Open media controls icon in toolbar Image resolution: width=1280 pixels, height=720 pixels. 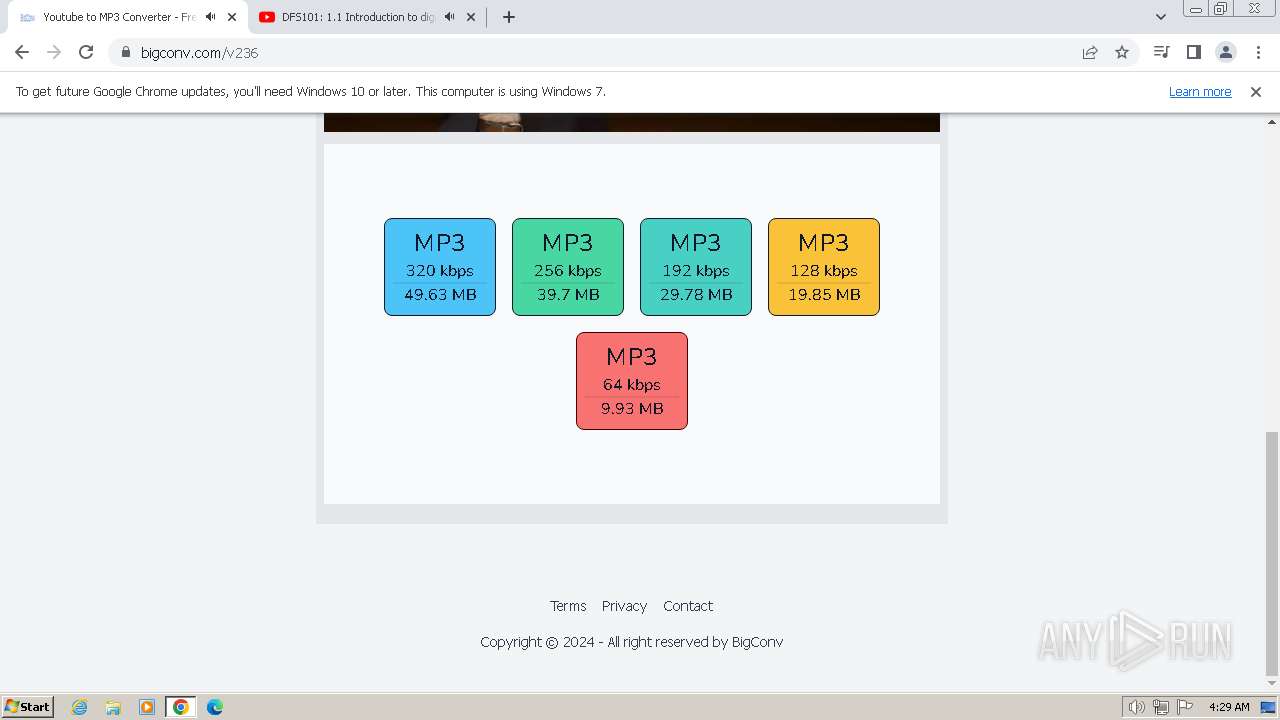1161,52
